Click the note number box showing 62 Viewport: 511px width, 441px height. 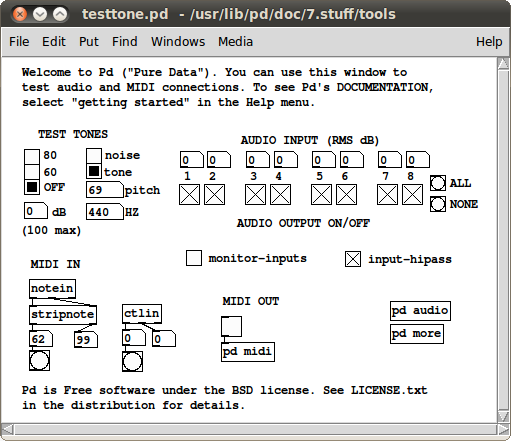click(x=41, y=339)
